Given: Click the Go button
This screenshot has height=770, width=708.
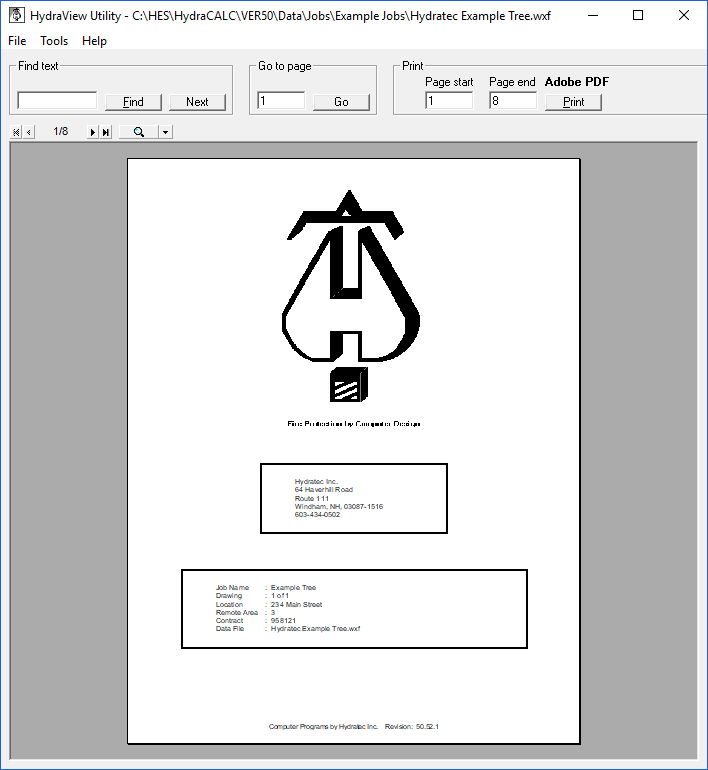Looking at the screenshot, I should pyautogui.click(x=341, y=102).
